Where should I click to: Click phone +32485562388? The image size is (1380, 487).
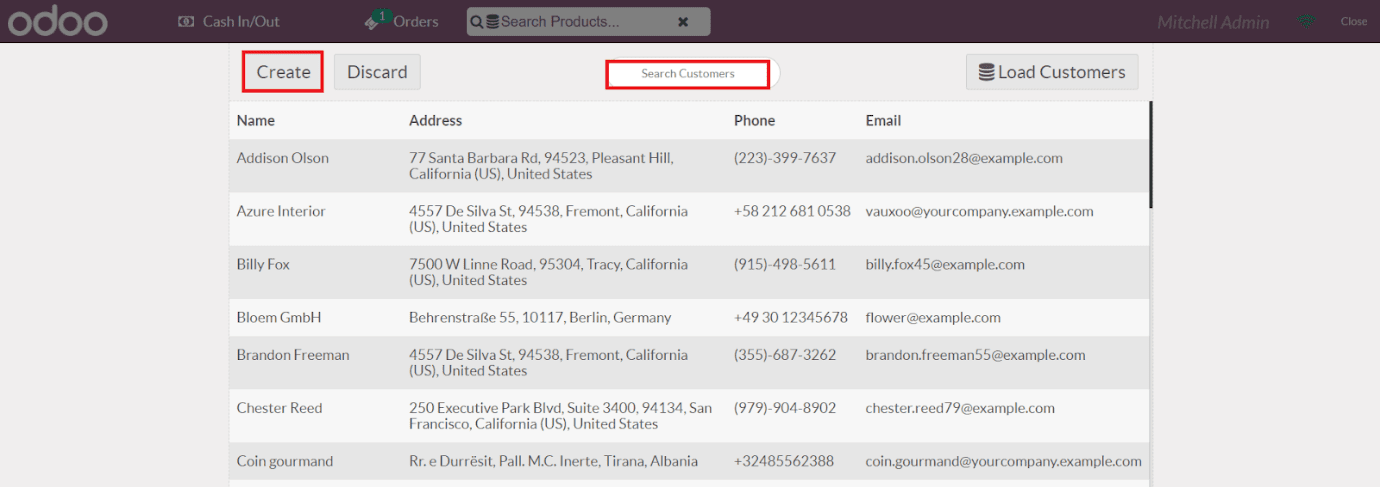[x=786, y=461]
